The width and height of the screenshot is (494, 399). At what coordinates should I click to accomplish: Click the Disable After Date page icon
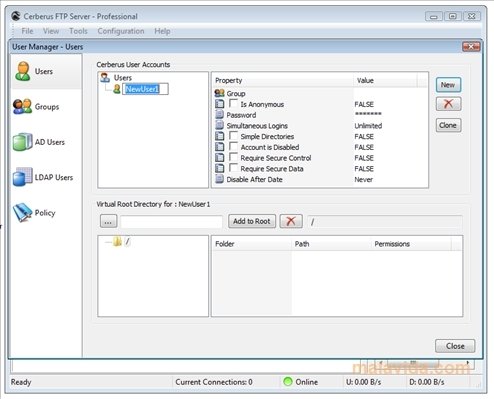pyautogui.click(x=219, y=179)
